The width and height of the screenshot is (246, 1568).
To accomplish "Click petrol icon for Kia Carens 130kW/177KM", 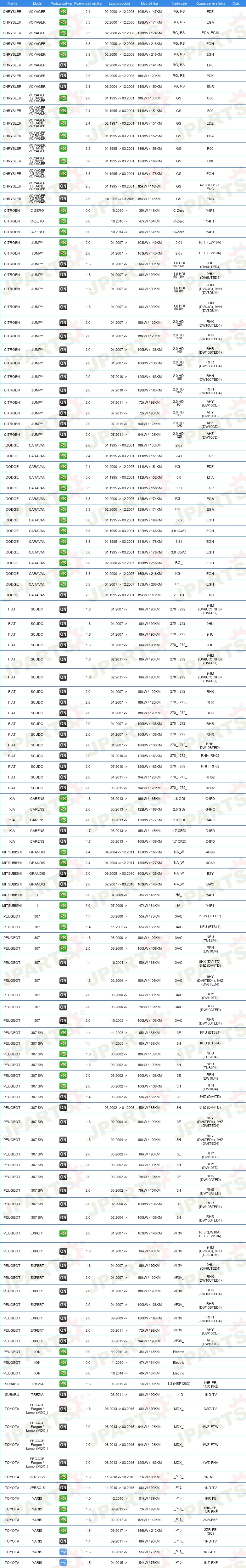I will (x=63, y=820).
